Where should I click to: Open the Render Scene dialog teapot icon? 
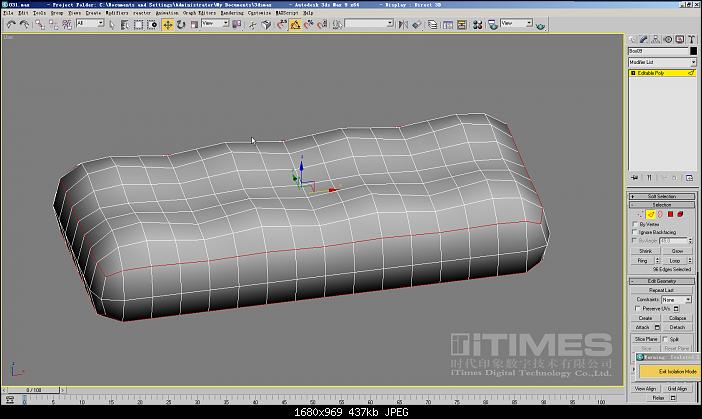[492, 25]
